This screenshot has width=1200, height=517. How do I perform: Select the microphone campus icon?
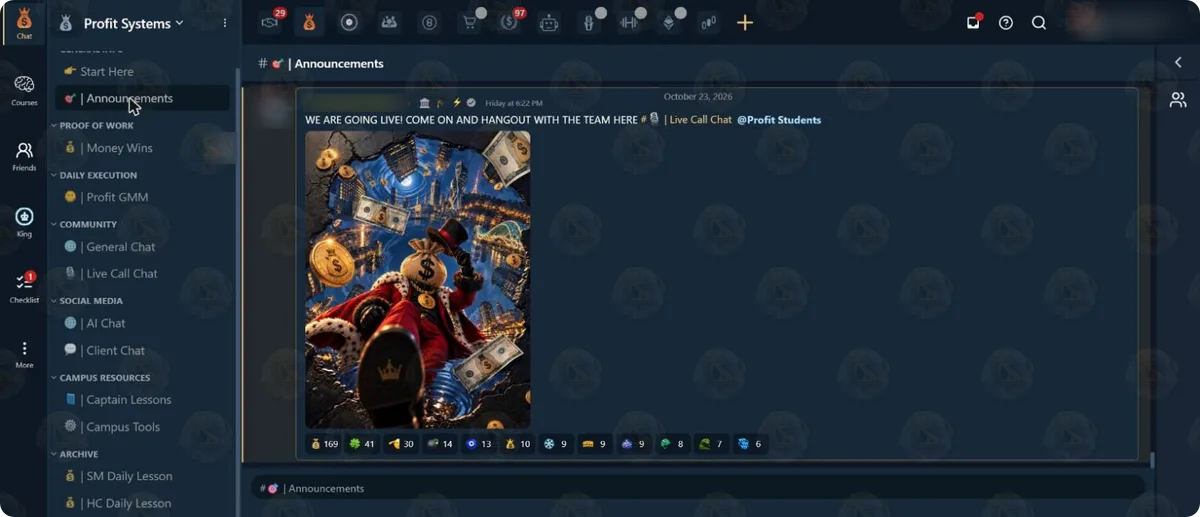coord(589,22)
